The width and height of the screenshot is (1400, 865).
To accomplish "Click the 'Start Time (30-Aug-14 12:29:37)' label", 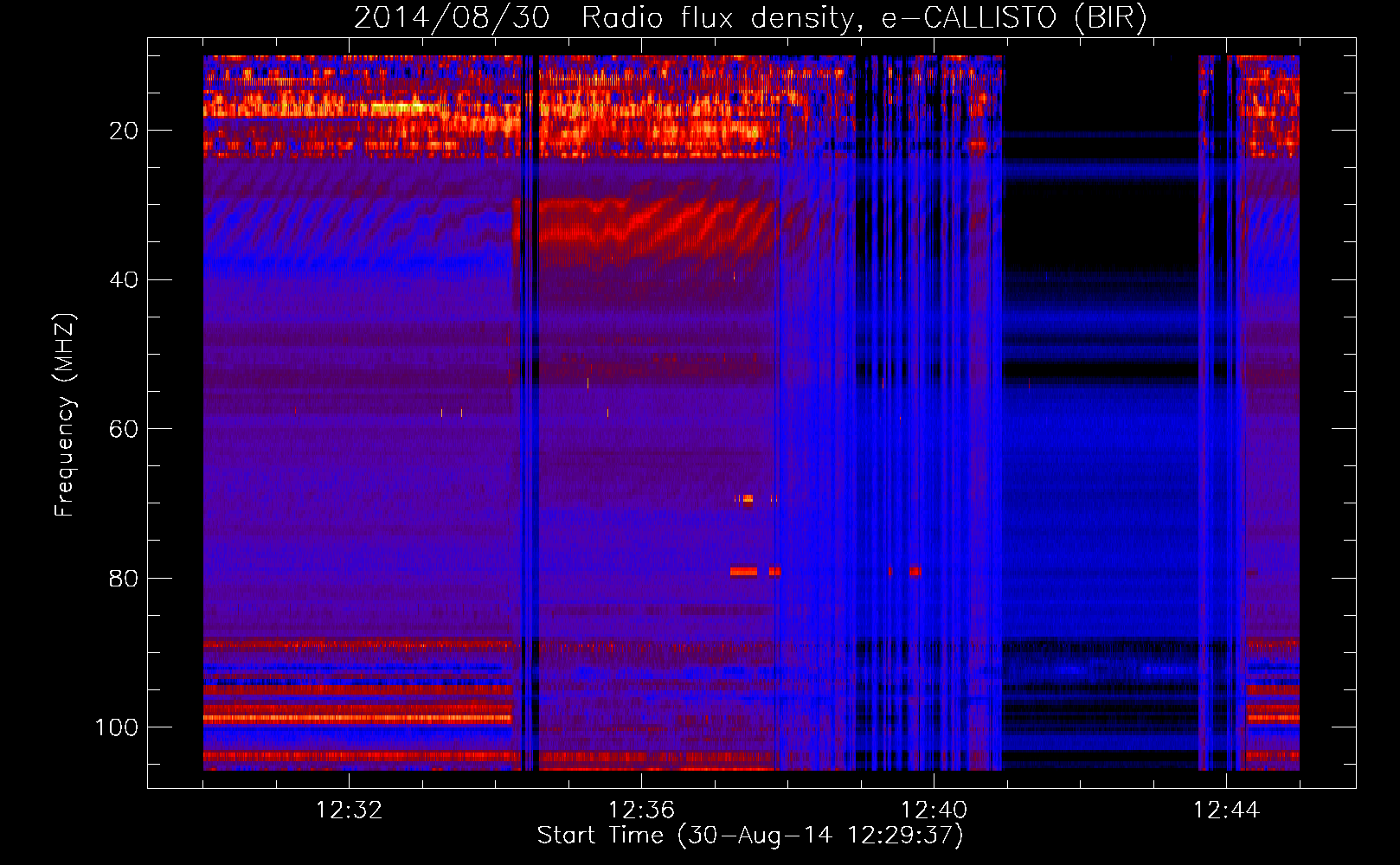I will 750,836.
